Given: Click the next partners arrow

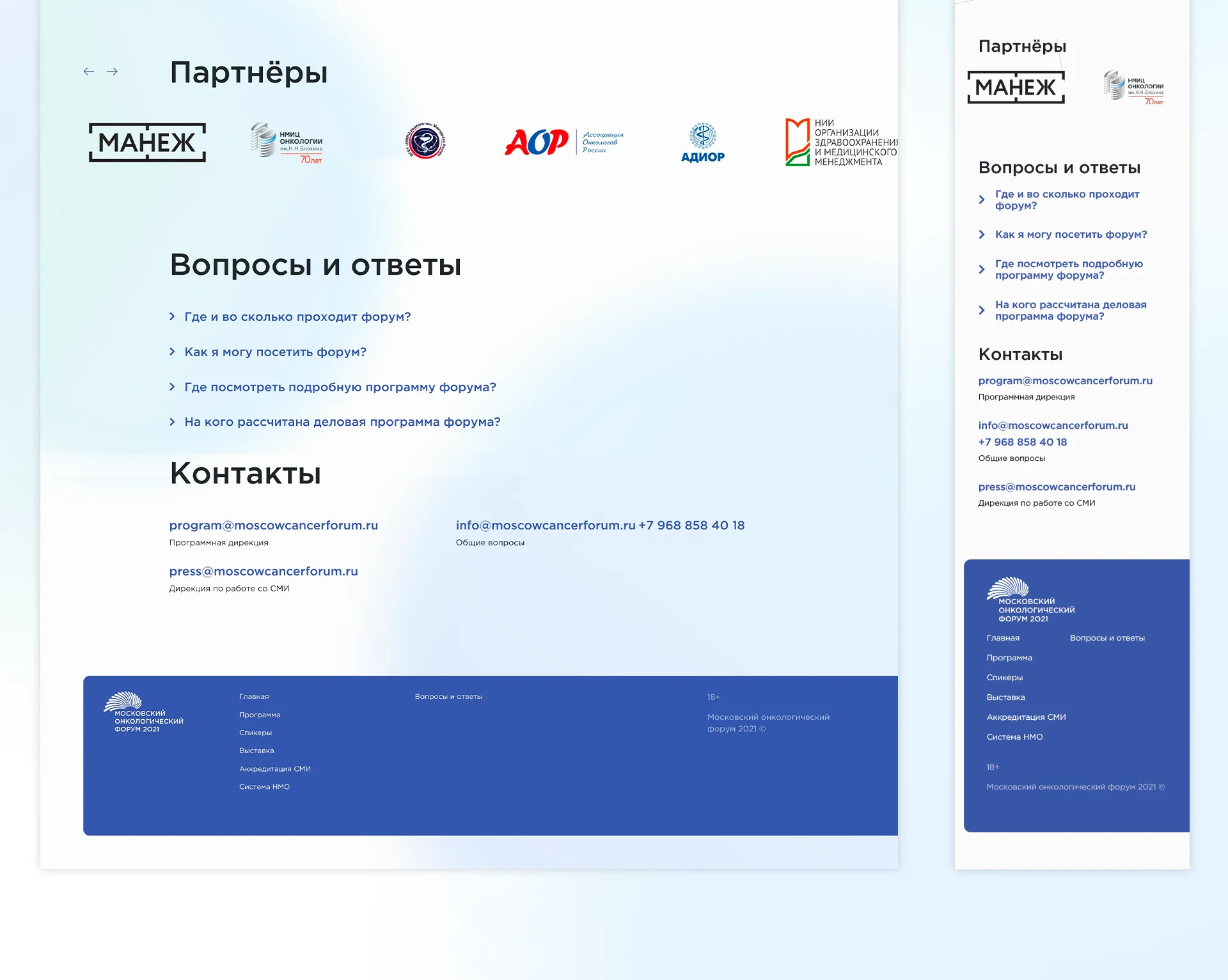Looking at the screenshot, I should click(x=112, y=72).
